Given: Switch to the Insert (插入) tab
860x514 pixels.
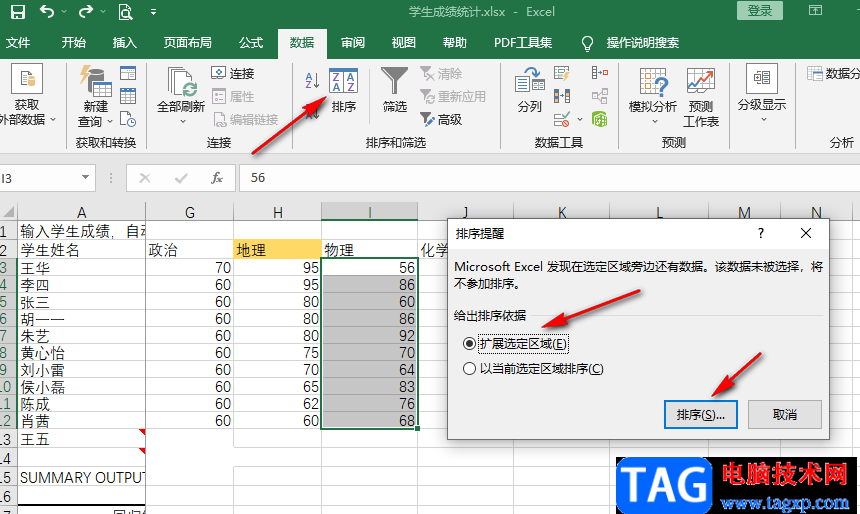Looking at the screenshot, I should tap(125, 43).
